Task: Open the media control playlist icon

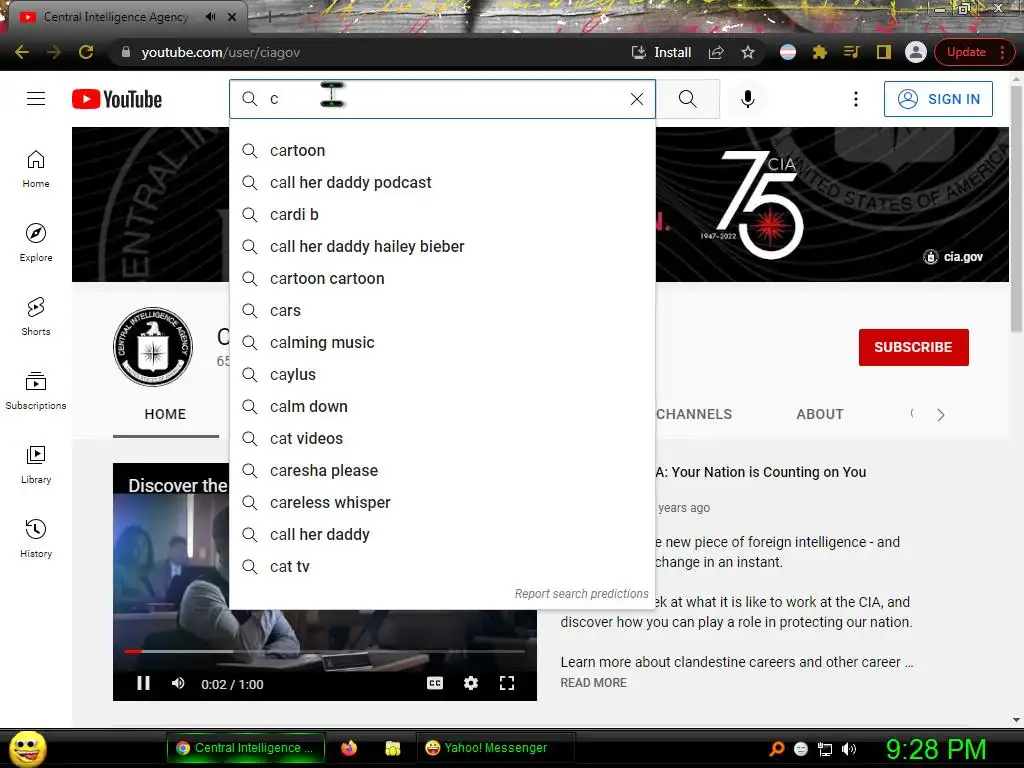Action: click(x=852, y=52)
